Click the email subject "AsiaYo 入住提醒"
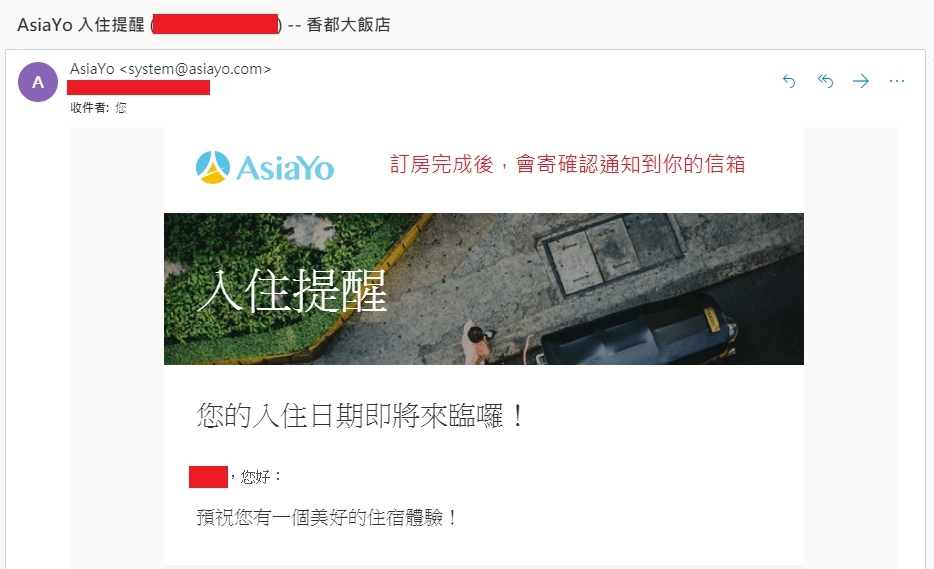Image resolution: width=934 pixels, height=569 pixels. [x=81, y=25]
